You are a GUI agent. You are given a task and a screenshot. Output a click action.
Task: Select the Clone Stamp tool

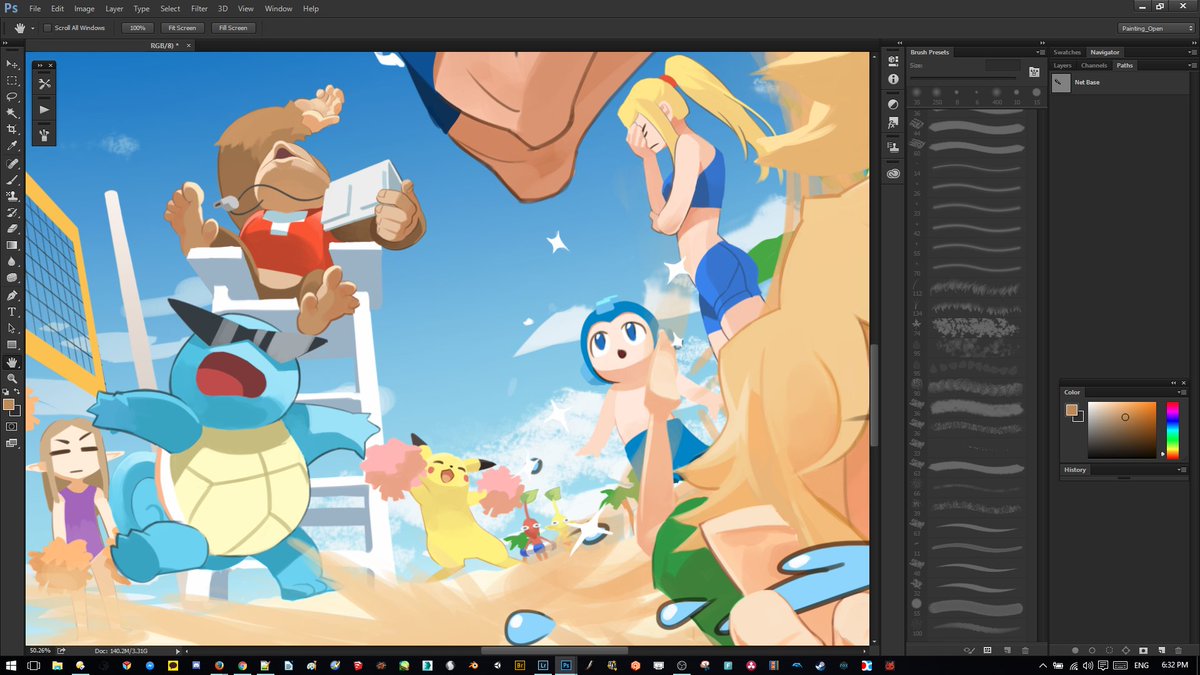pos(12,196)
